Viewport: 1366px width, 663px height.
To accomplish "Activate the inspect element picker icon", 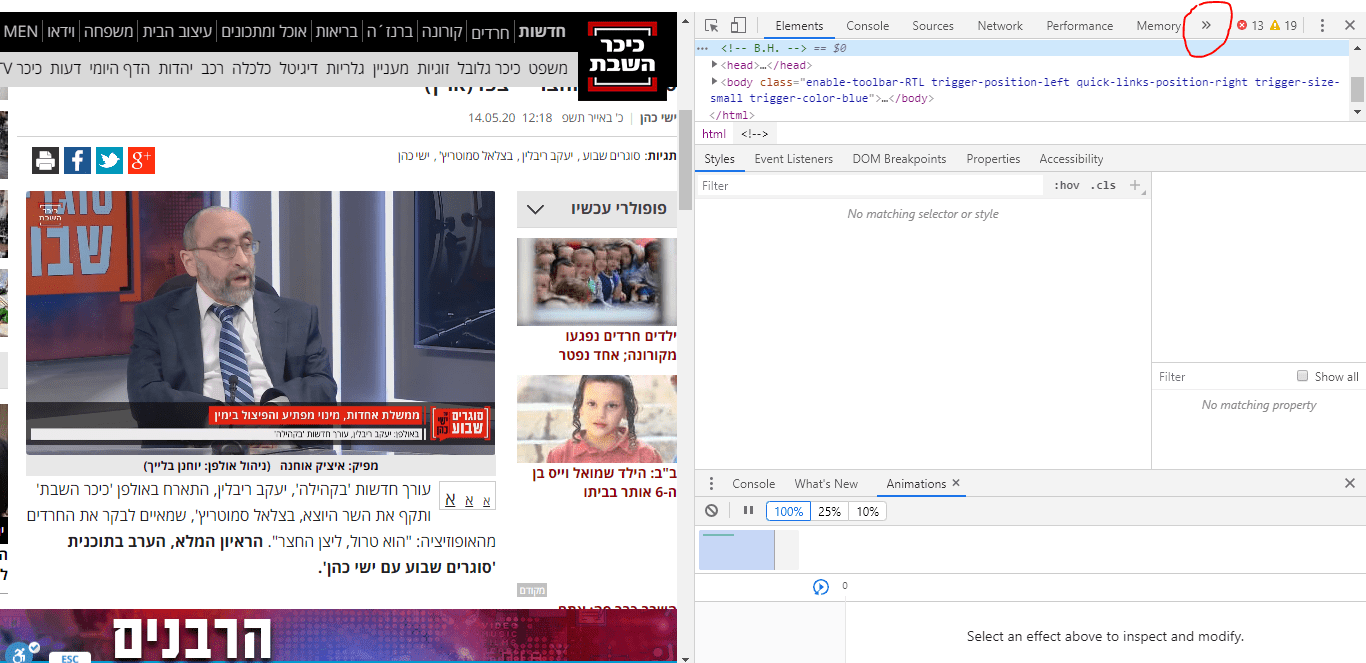I will (711, 26).
